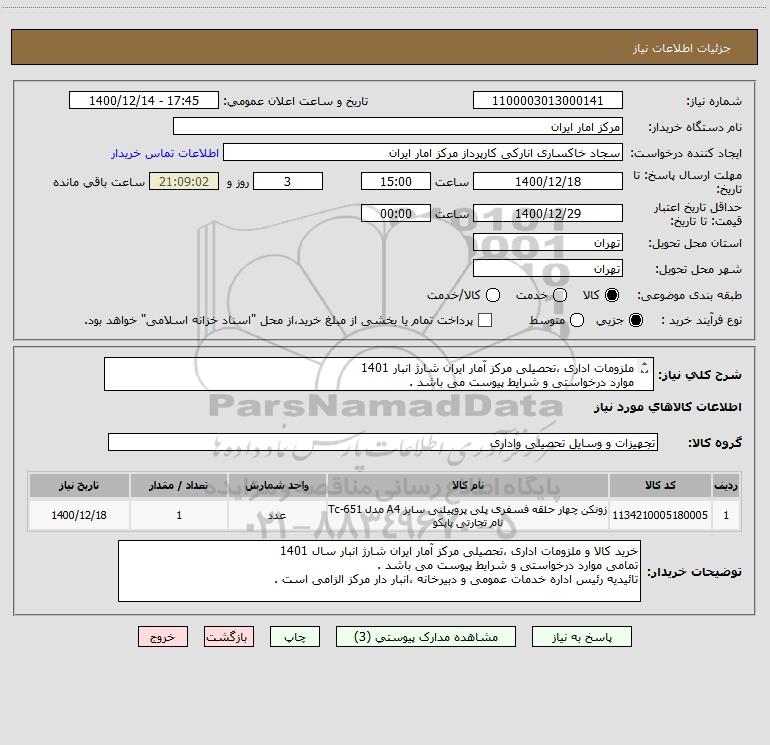Click the days remaining field showing 3
The height and width of the screenshot is (745, 770).
[288, 181]
